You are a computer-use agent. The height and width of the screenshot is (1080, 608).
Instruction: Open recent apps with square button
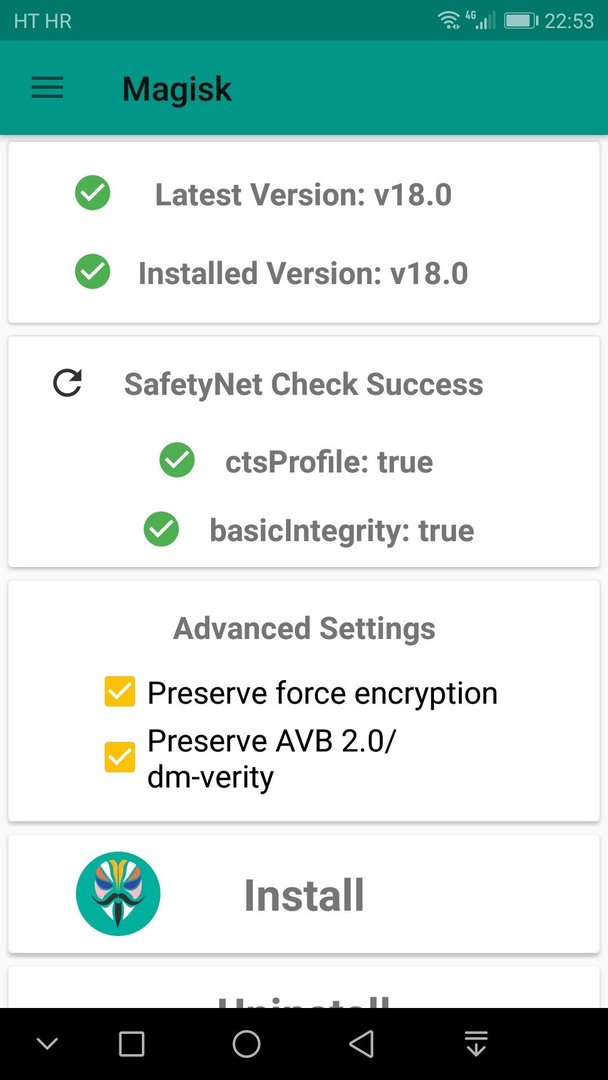[132, 1043]
